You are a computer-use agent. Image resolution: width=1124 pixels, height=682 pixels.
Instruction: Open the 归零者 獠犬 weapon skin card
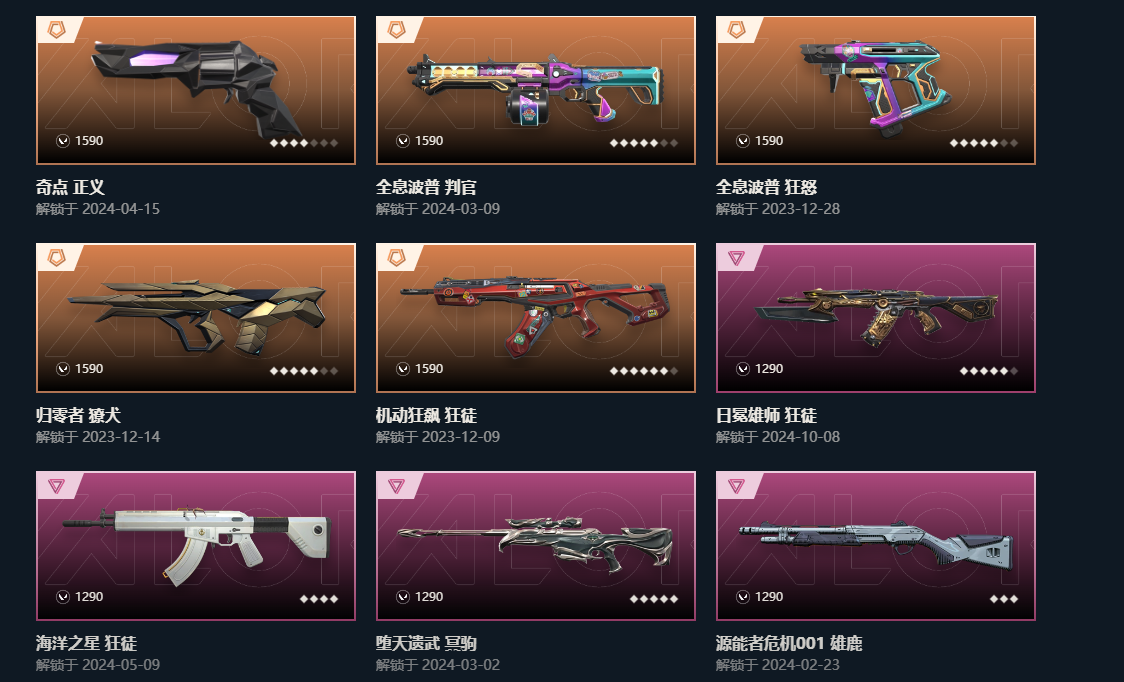click(196, 318)
